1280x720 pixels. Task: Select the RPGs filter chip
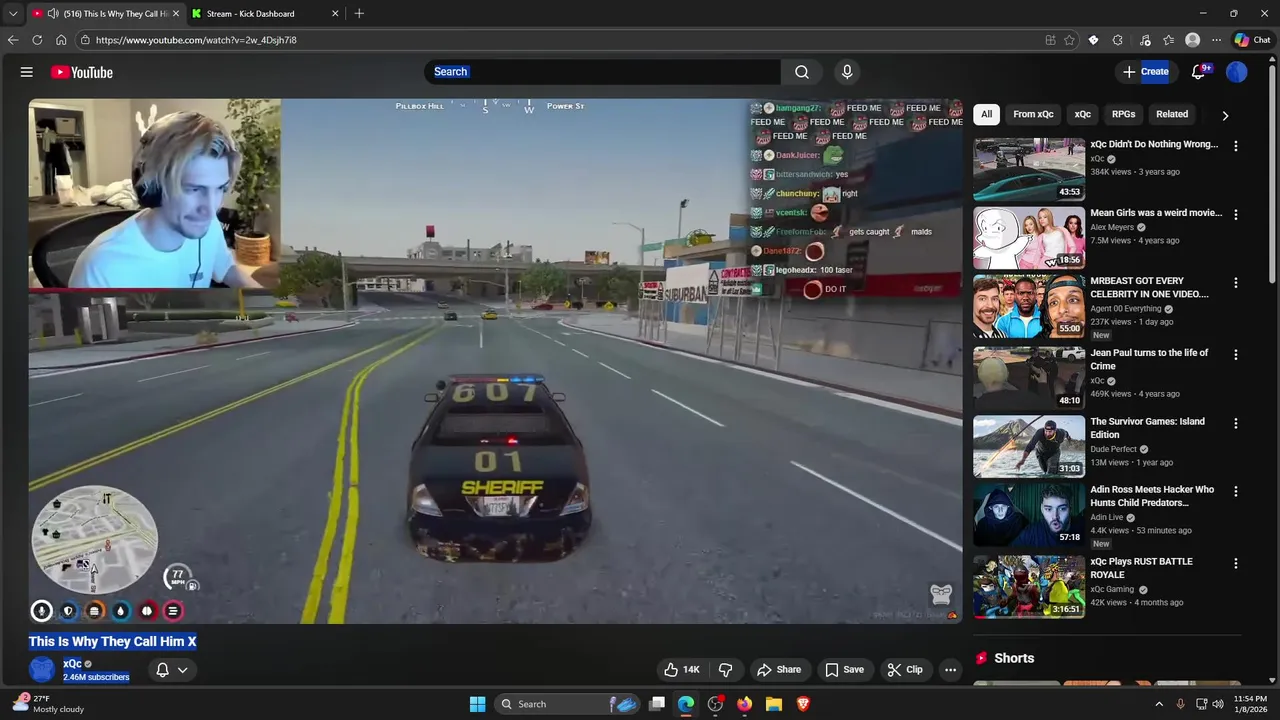[1124, 114]
